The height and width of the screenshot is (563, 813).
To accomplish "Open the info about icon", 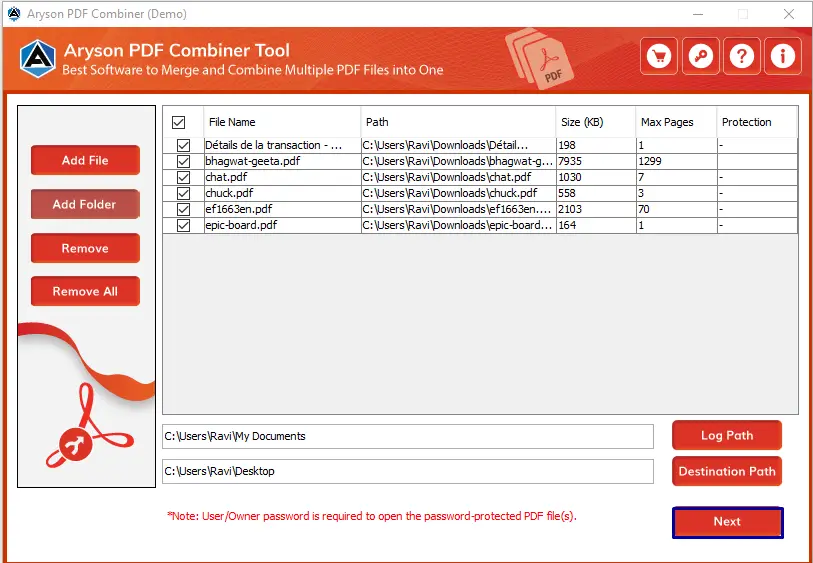I will [783, 57].
